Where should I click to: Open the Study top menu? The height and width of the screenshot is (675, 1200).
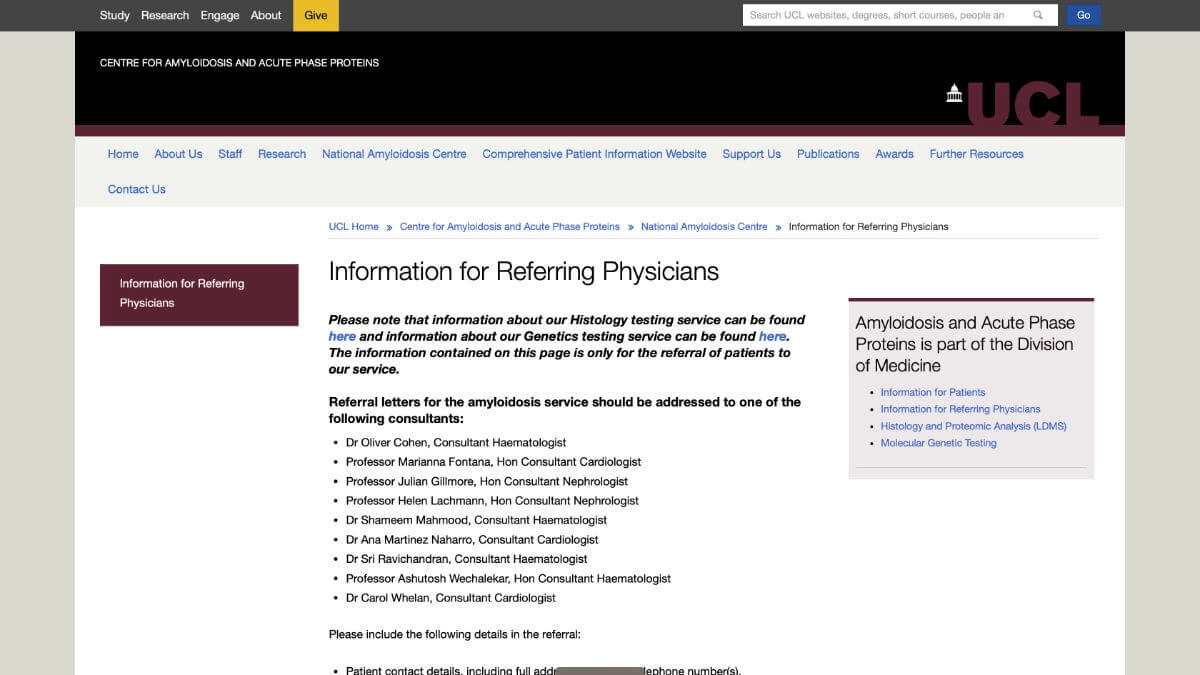115,15
